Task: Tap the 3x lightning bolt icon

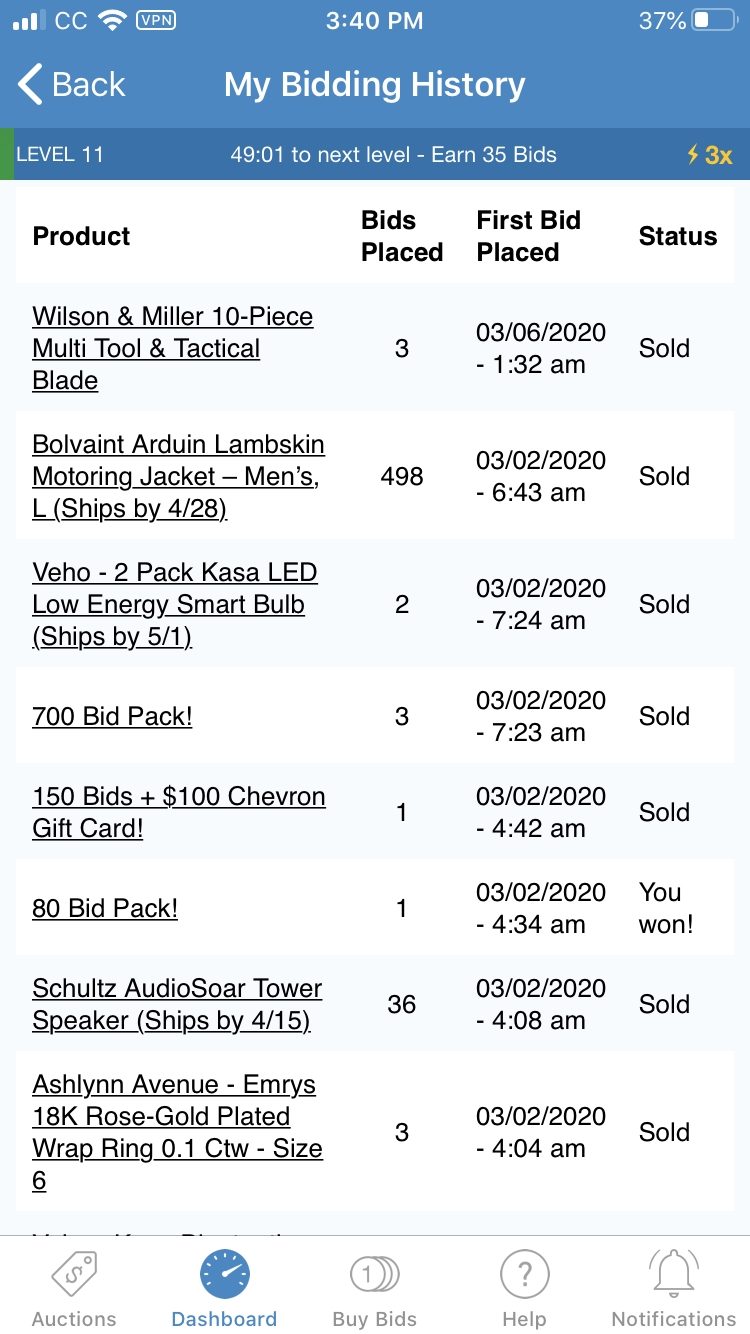Action: pos(692,155)
